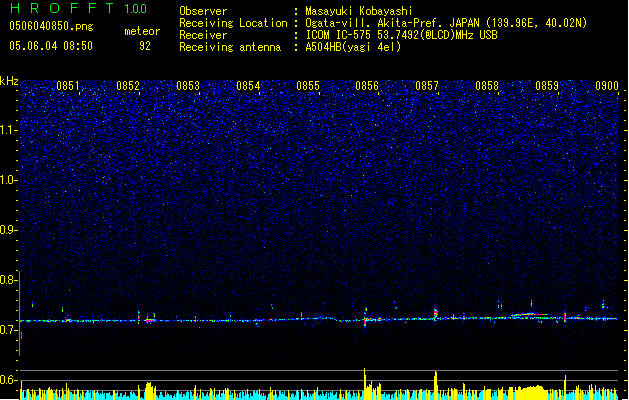Click the 0.7 kHz axis label
629x400 pixels.
pyautogui.click(x=9, y=330)
